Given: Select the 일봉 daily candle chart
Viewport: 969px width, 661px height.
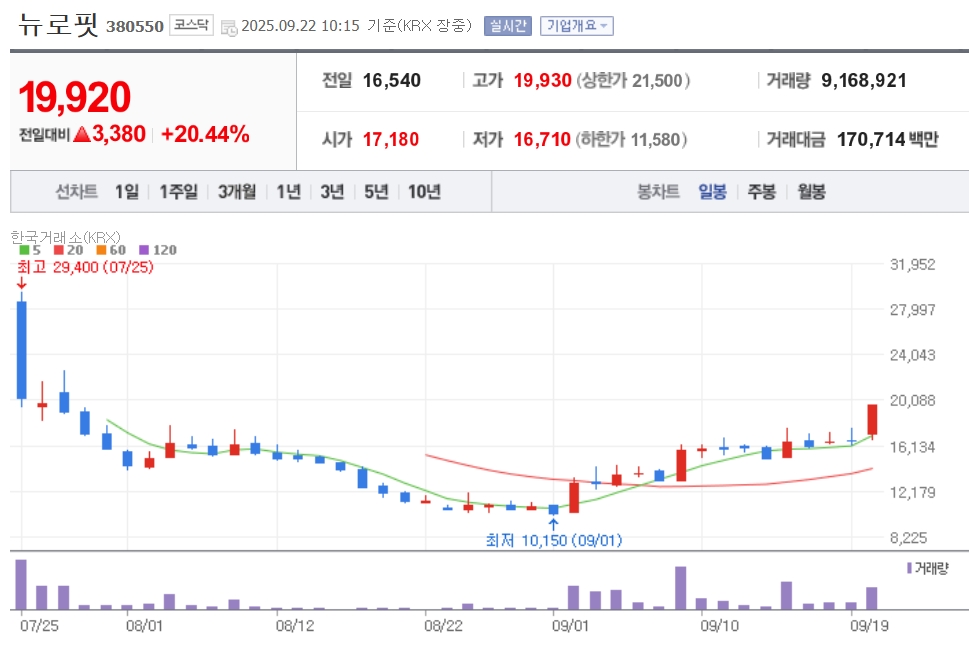Looking at the screenshot, I should [x=713, y=192].
